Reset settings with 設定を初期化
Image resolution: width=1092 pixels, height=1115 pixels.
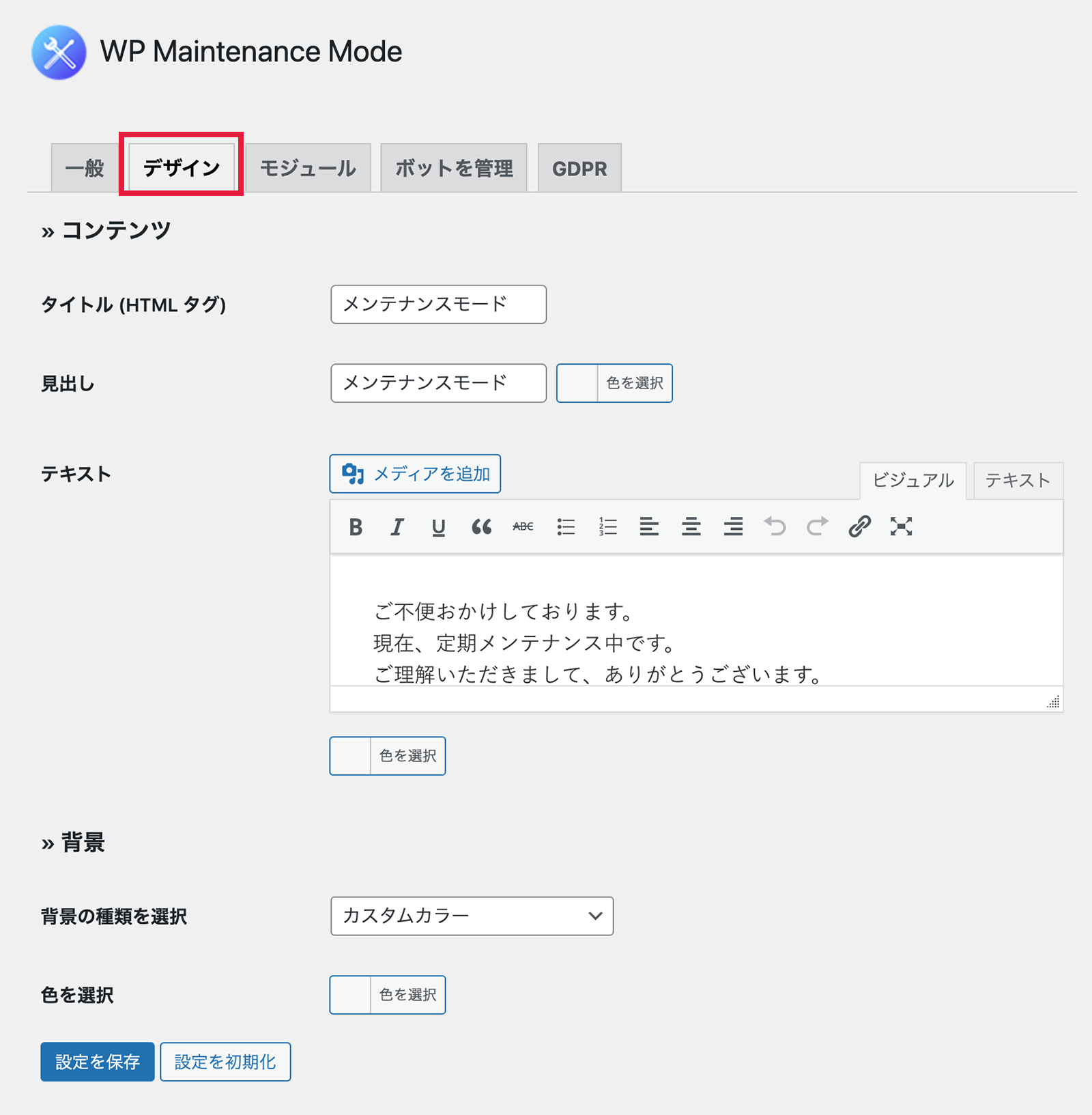225,1062
